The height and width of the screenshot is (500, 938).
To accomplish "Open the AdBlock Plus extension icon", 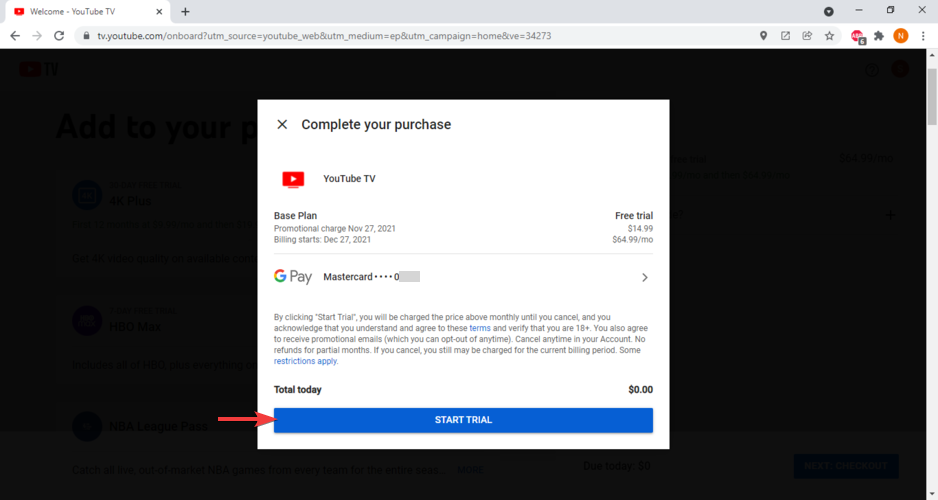I will (x=858, y=35).
